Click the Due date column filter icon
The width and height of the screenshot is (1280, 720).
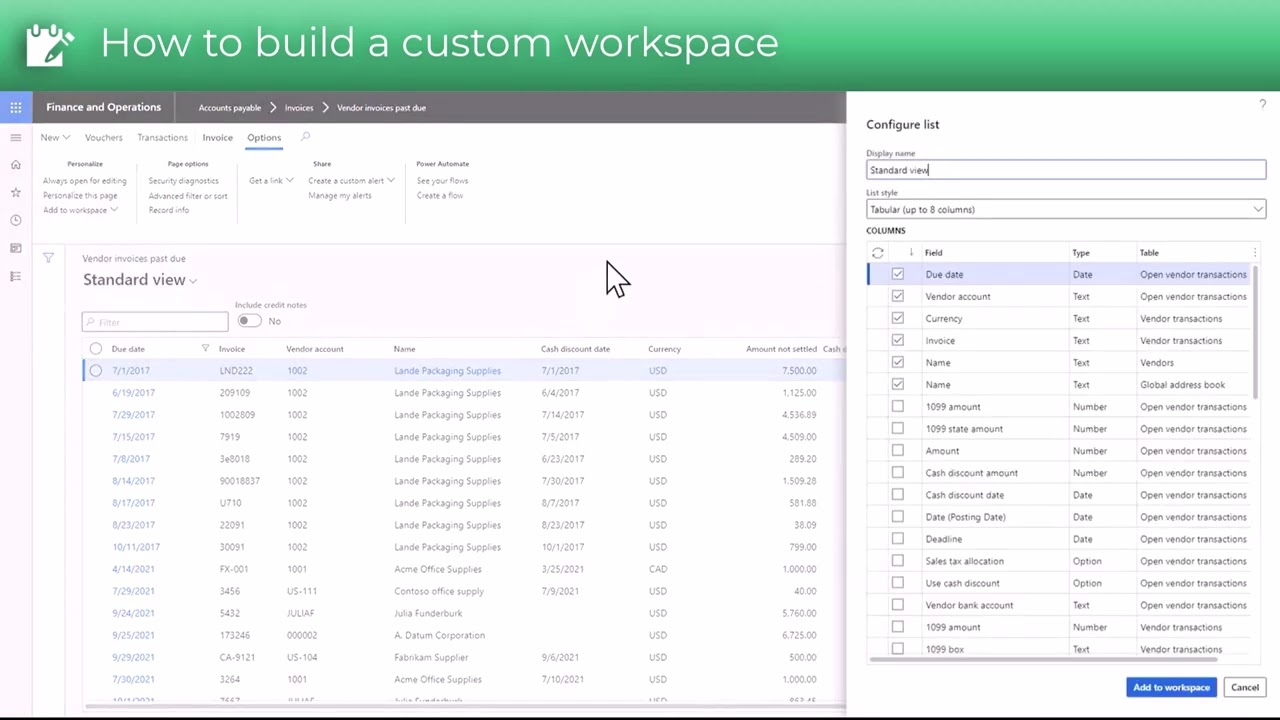205,349
